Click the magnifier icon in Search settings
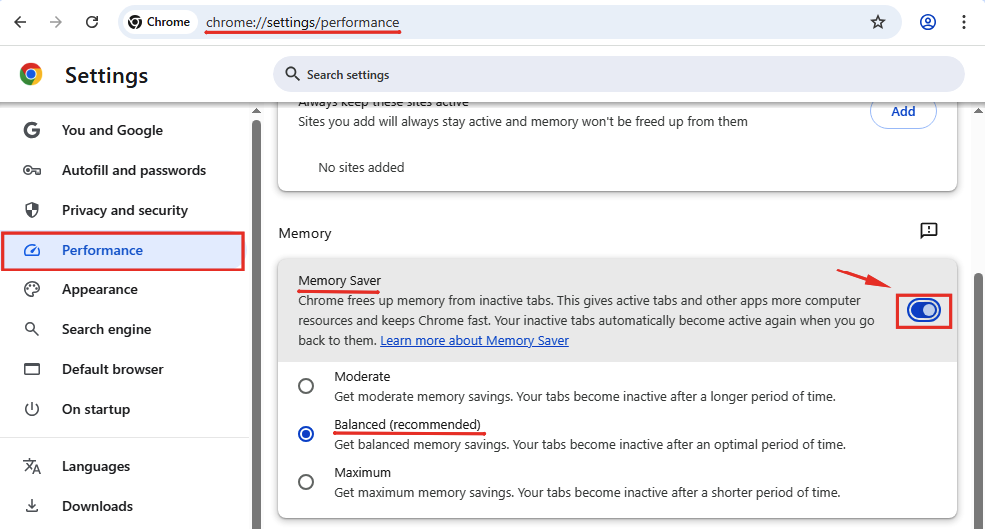Screen dimensions: 985x529 coord(292,74)
